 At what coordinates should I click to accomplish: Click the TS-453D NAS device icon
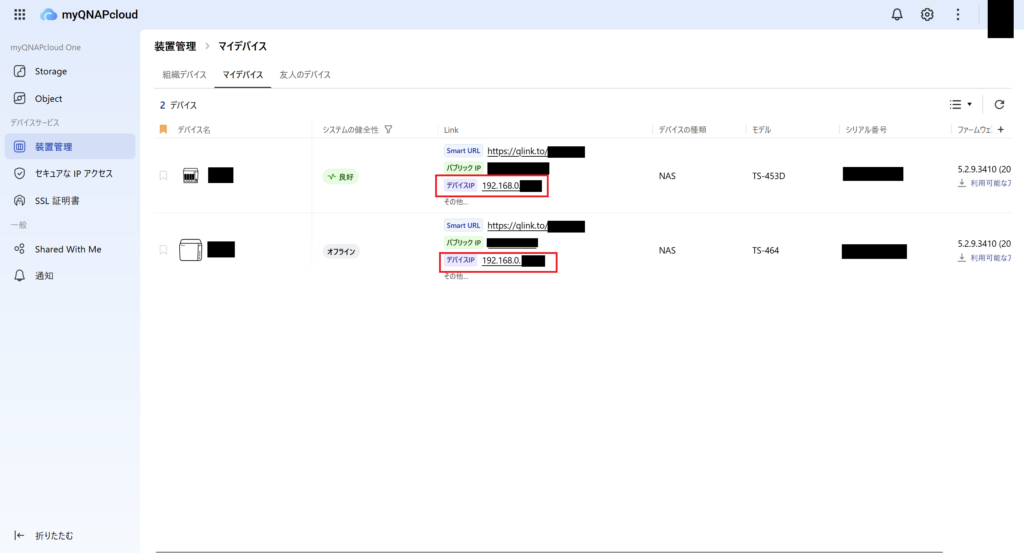click(190, 175)
